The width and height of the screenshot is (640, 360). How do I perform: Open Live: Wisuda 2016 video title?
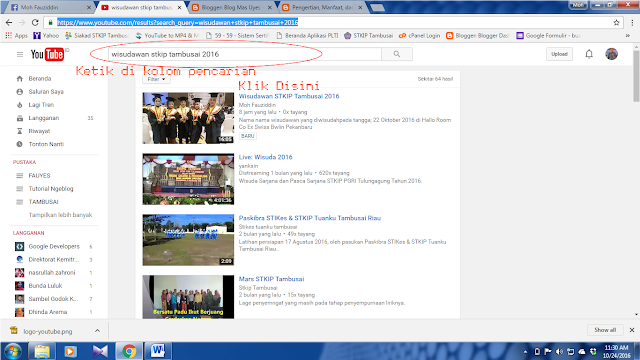265,157
